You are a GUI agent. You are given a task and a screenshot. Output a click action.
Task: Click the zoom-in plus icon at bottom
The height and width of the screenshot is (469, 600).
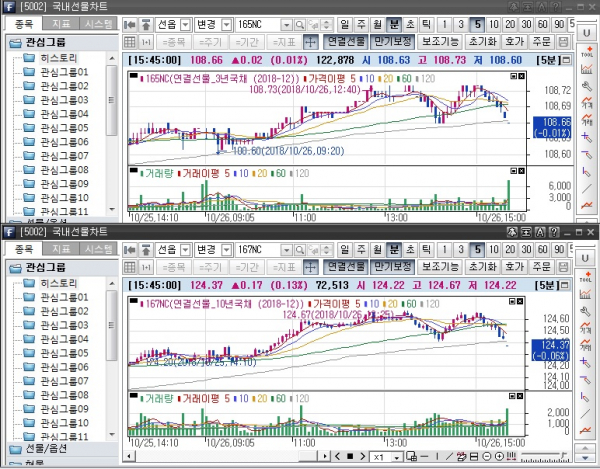[496, 456]
